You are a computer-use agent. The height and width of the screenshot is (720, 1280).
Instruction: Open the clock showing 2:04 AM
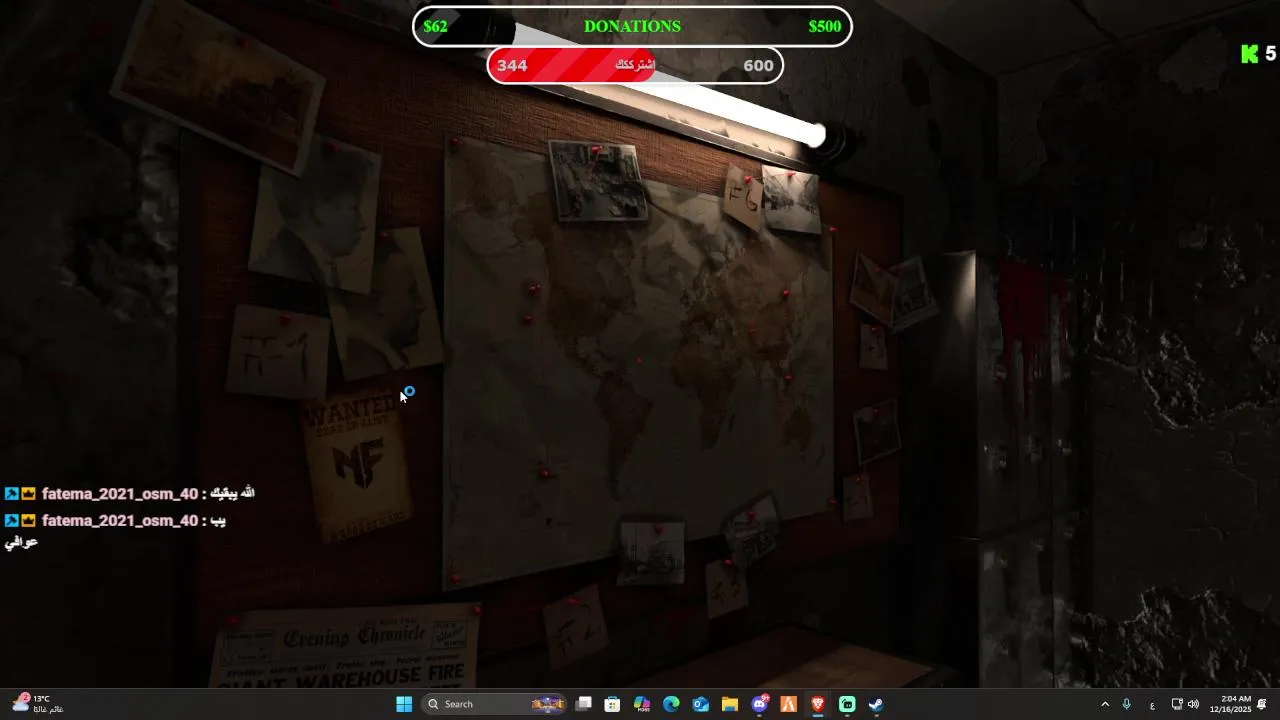click(x=1230, y=704)
